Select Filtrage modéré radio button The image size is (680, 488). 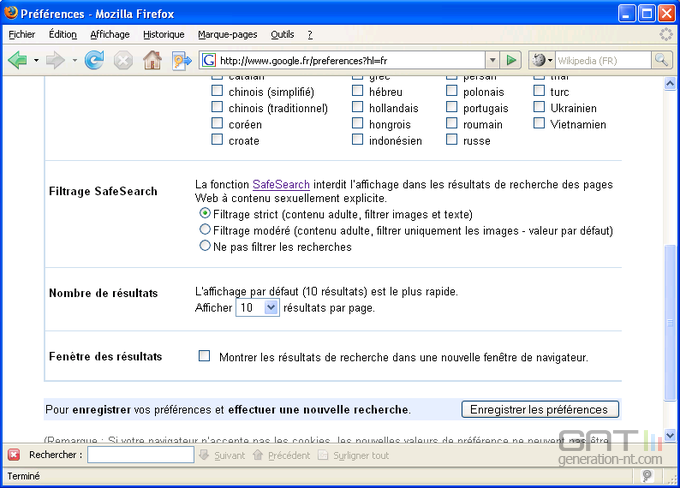click(x=205, y=229)
